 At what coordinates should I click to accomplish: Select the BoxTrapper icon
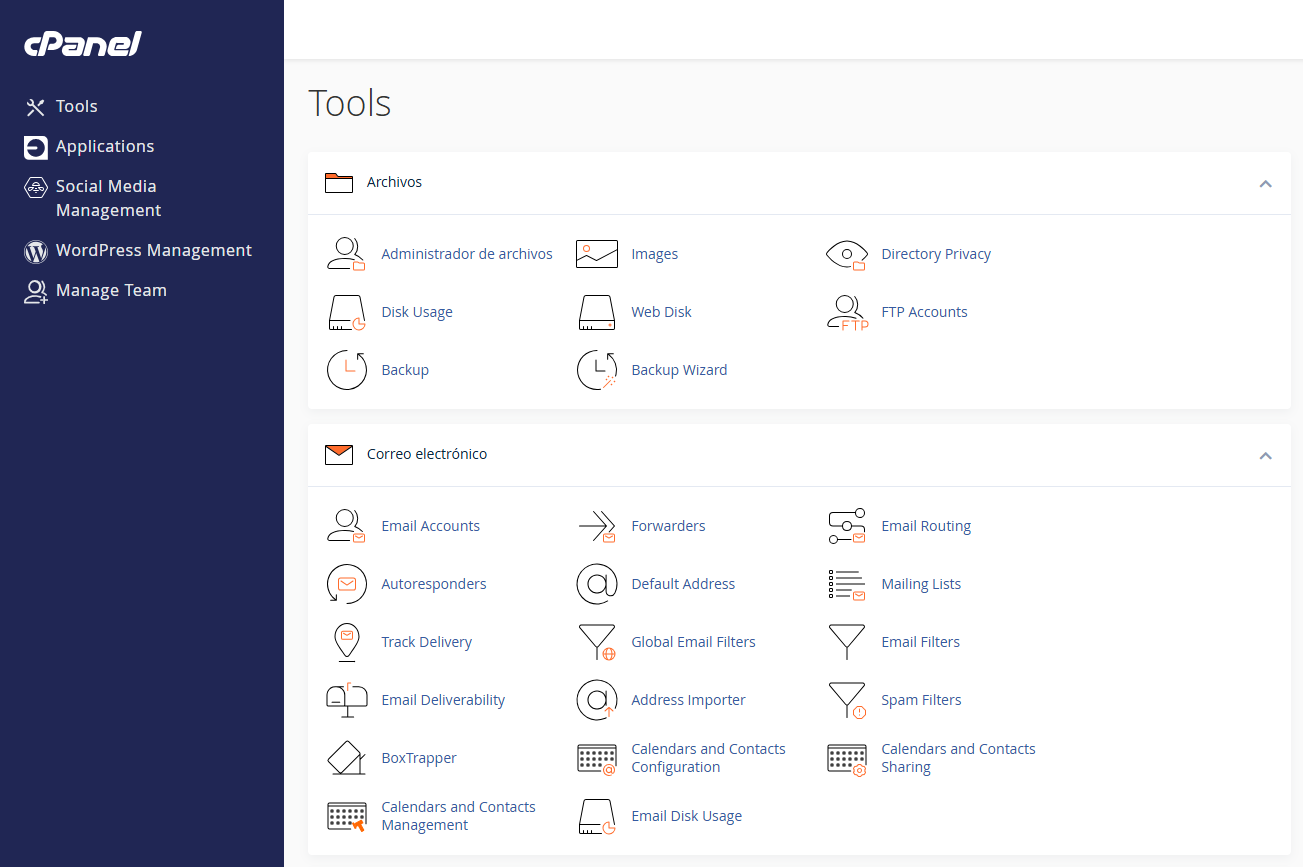347,758
